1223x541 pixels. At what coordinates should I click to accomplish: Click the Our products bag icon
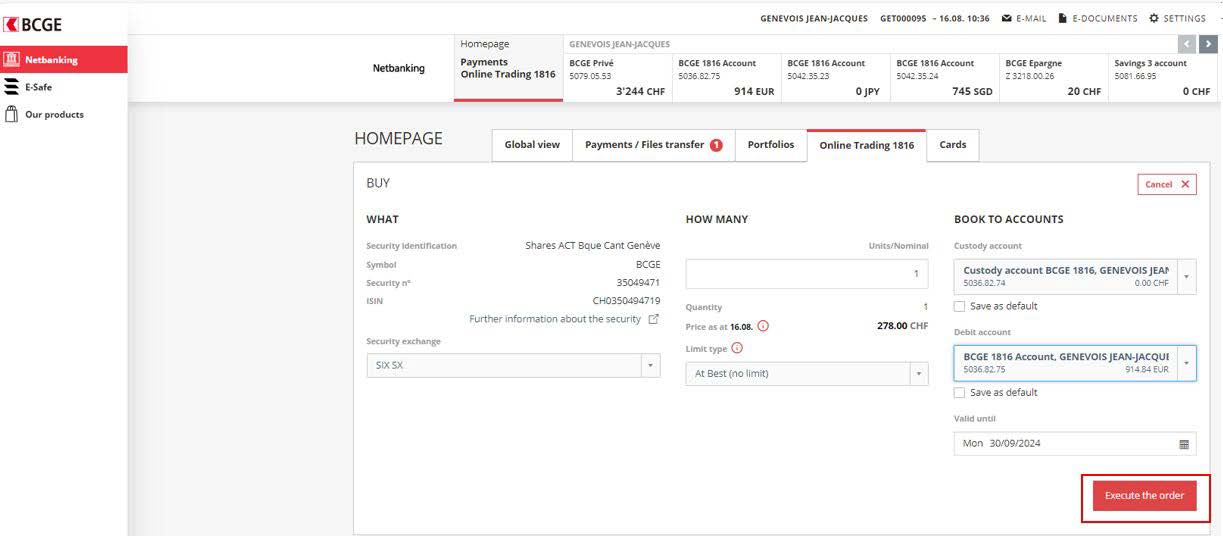[12, 114]
